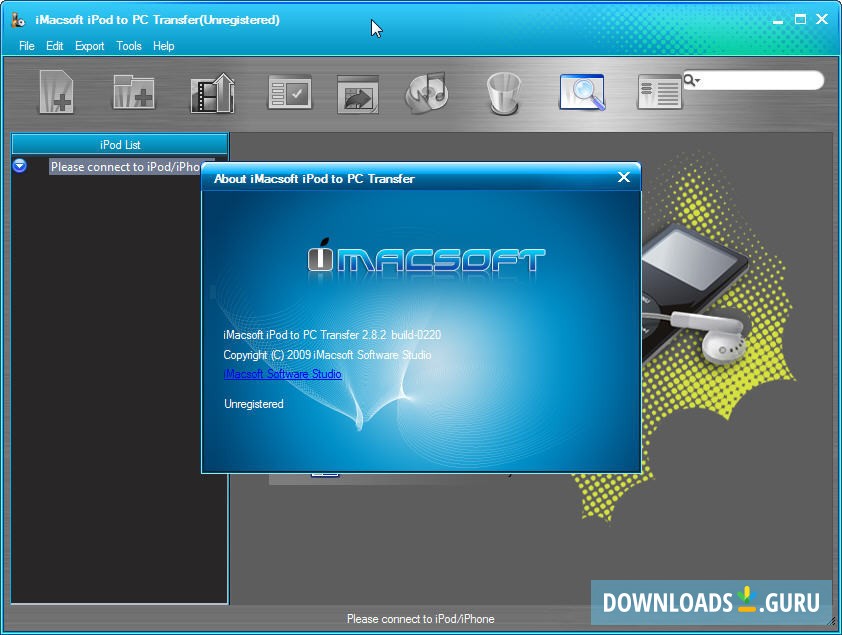Collapse the blue arrow in iPod list
The height and width of the screenshot is (635, 842).
(x=19, y=165)
